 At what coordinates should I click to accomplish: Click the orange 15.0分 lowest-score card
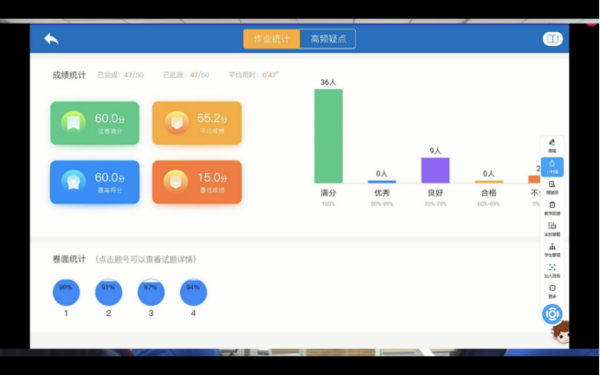pyautogui.click(x=197, y=182)
